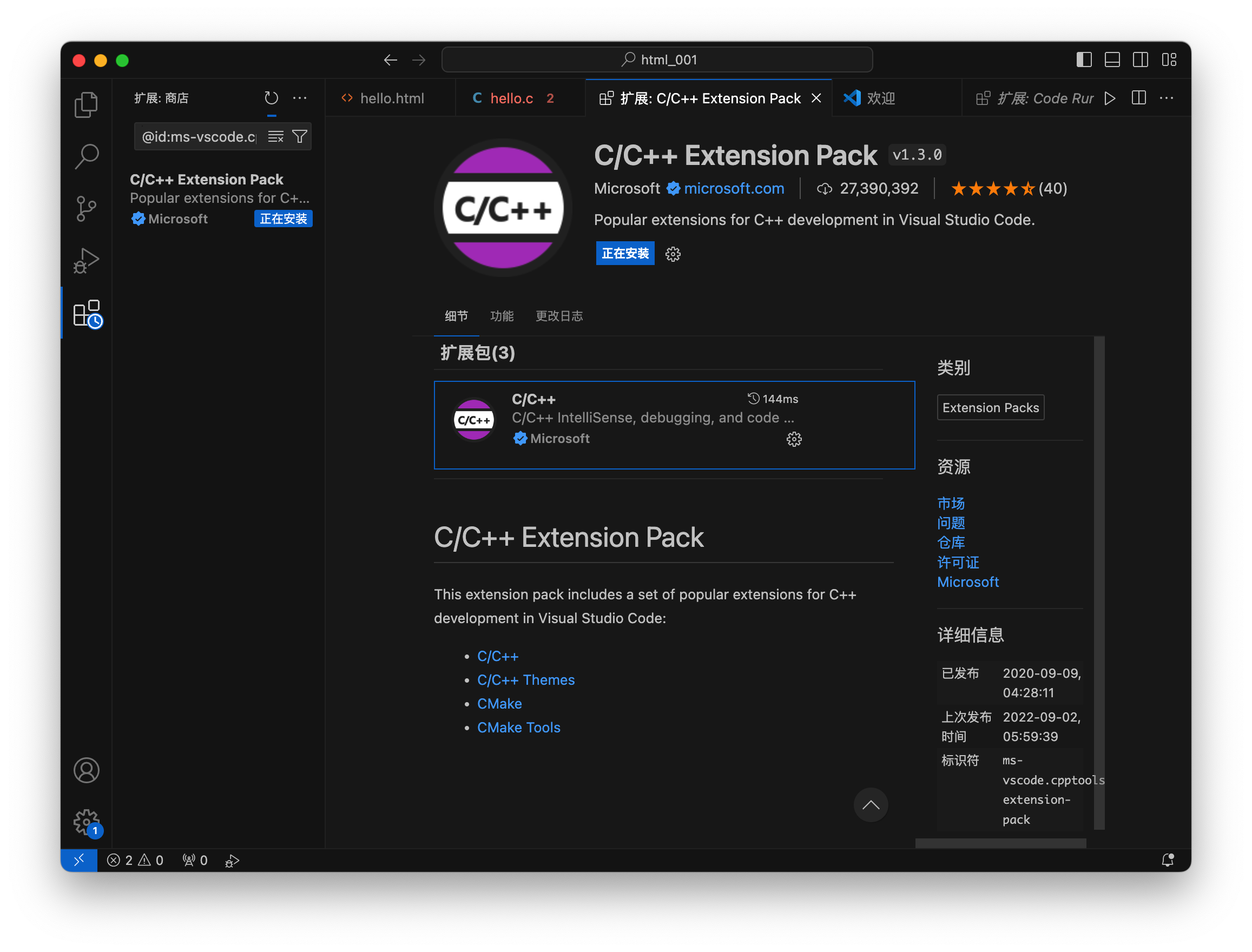Open the Extensions view icon

coord(87,313)
